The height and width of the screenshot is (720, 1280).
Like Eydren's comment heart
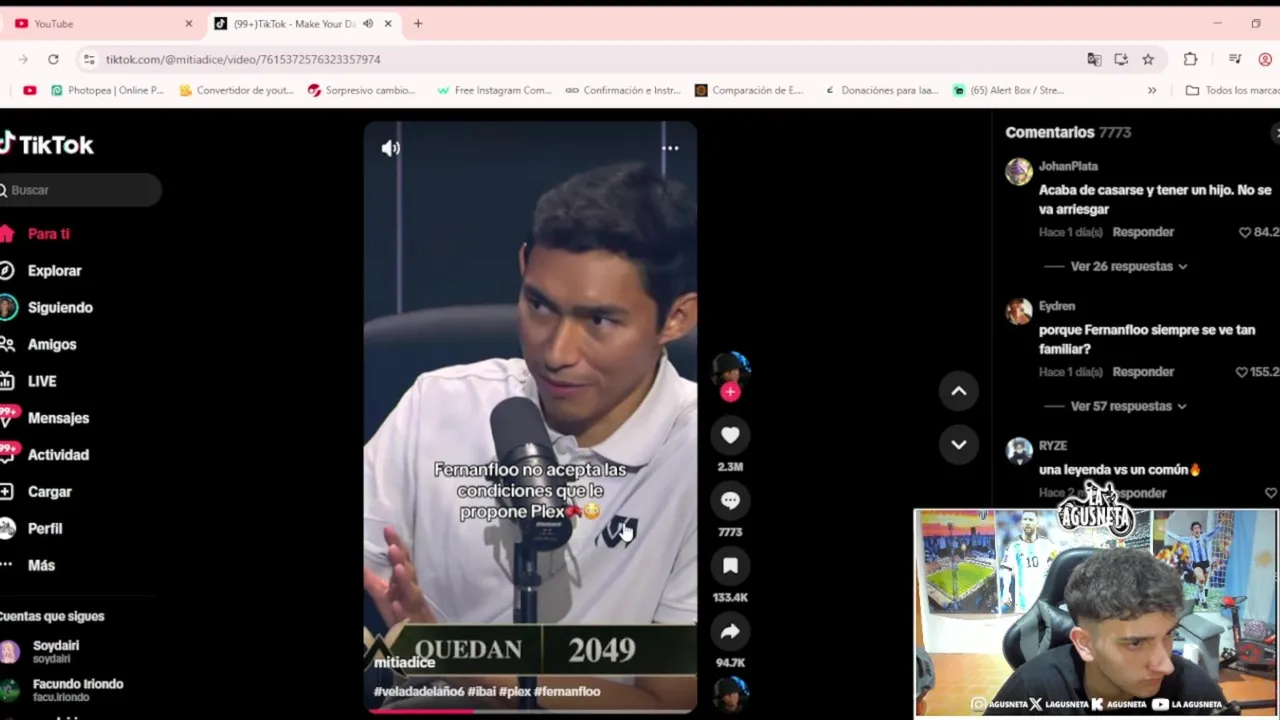1242,372
